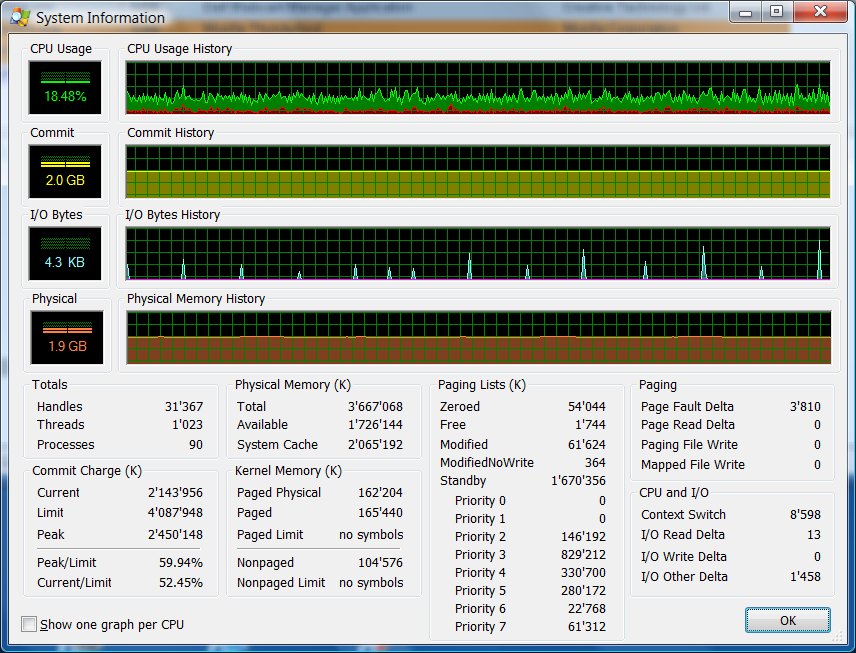Click the I/O Bytes History graph
856x653 pixels.
(478, 254)
